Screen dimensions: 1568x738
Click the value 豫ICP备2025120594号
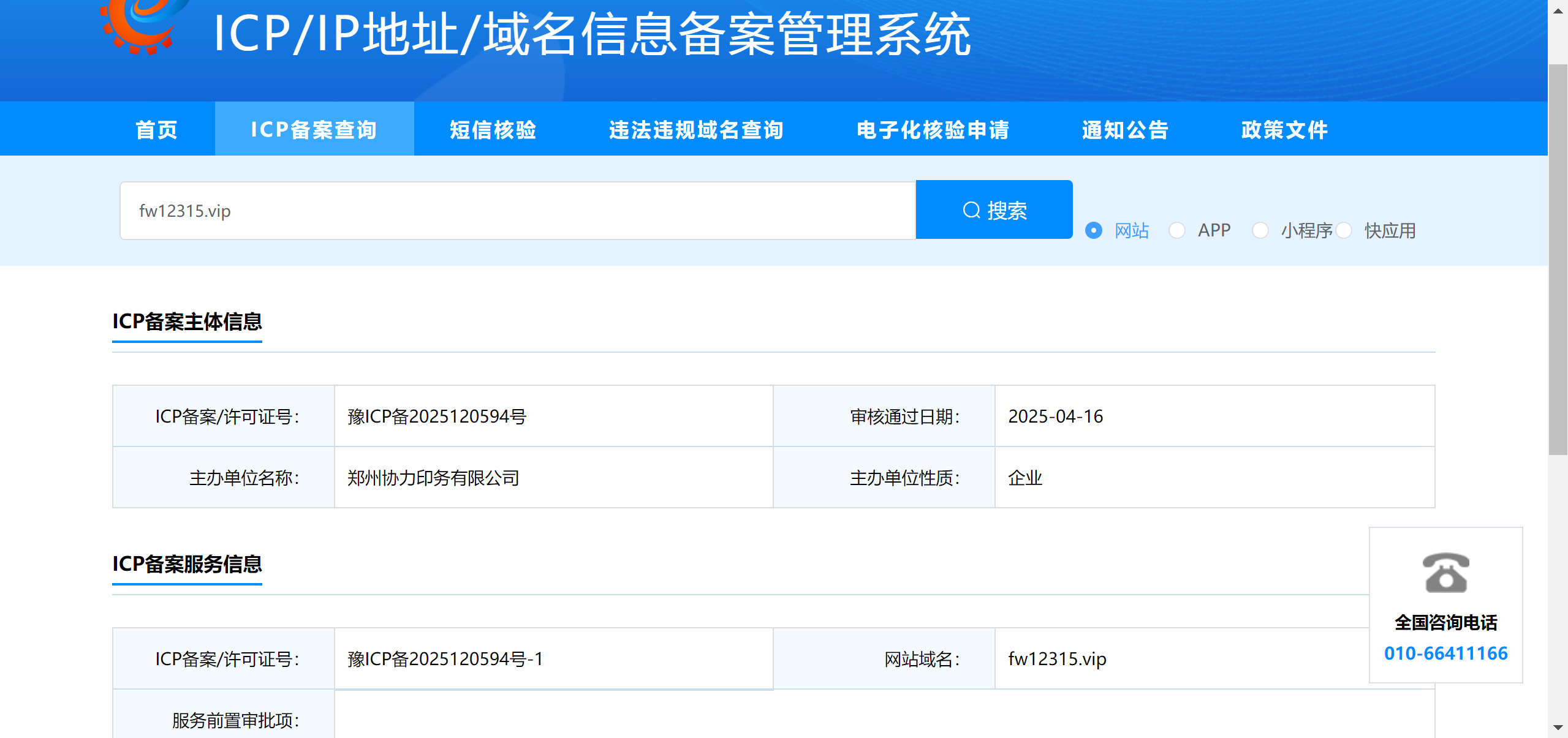pyautogui.click(x=437, y=416)
